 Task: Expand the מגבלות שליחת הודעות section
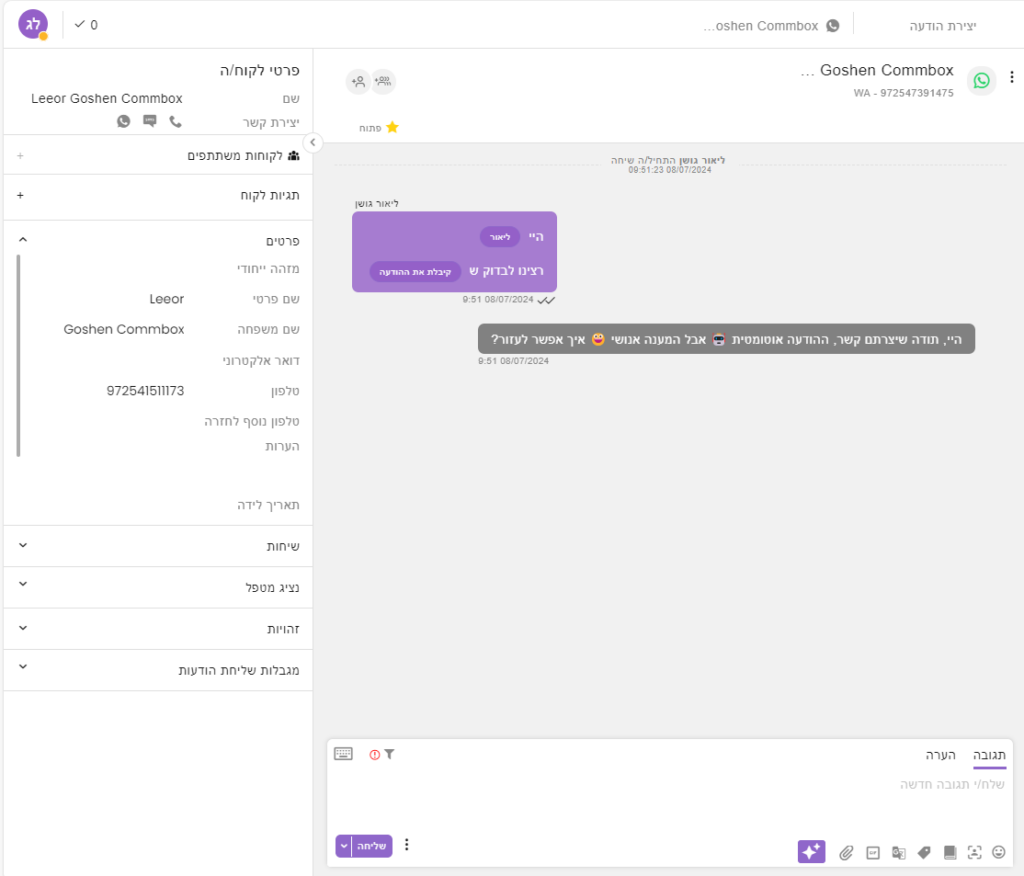pos(23,667)
